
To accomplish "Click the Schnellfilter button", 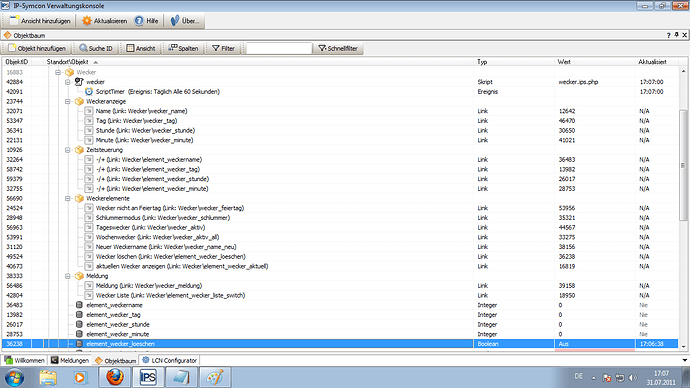I will pyautogui.click(x=338, y=48).
